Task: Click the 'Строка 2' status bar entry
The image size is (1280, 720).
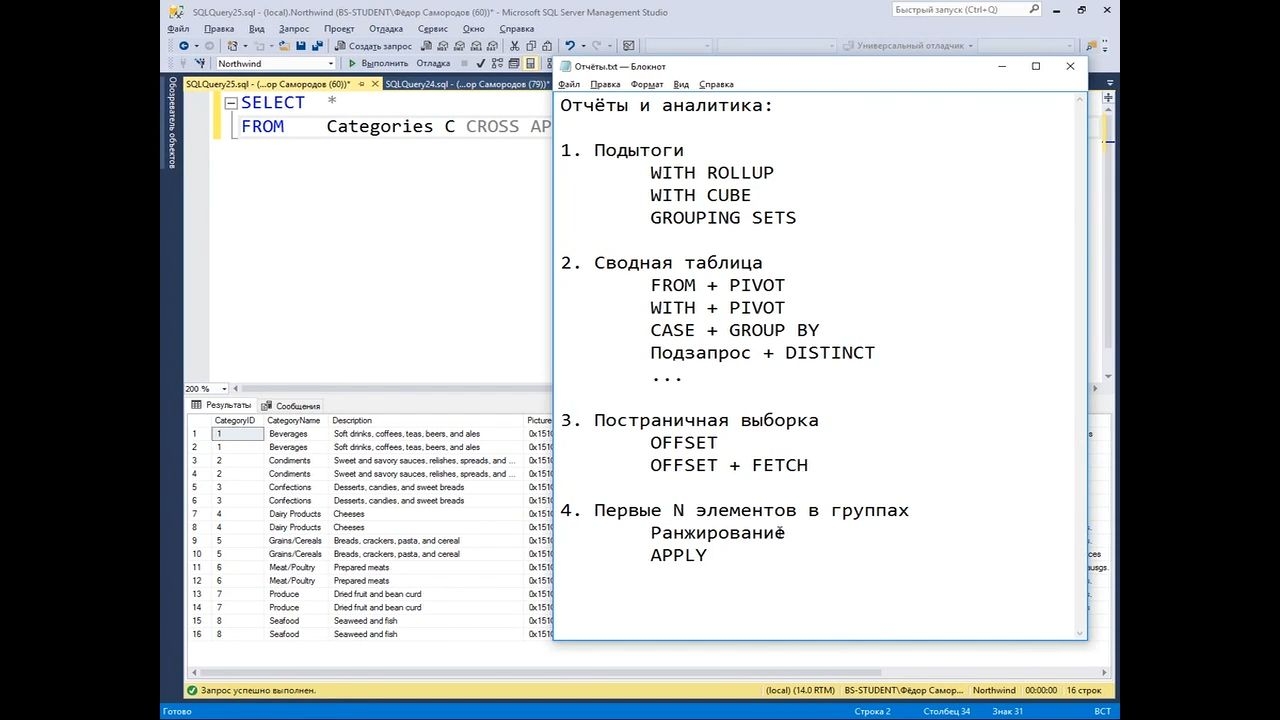Action: click(872, 711)
